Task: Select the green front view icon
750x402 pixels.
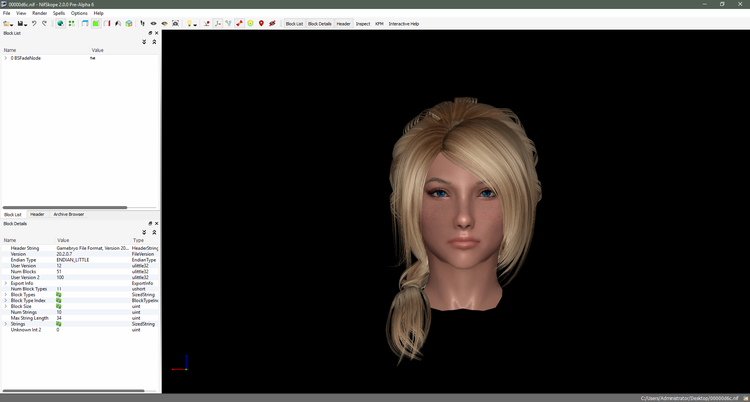Action: [96, 23]
